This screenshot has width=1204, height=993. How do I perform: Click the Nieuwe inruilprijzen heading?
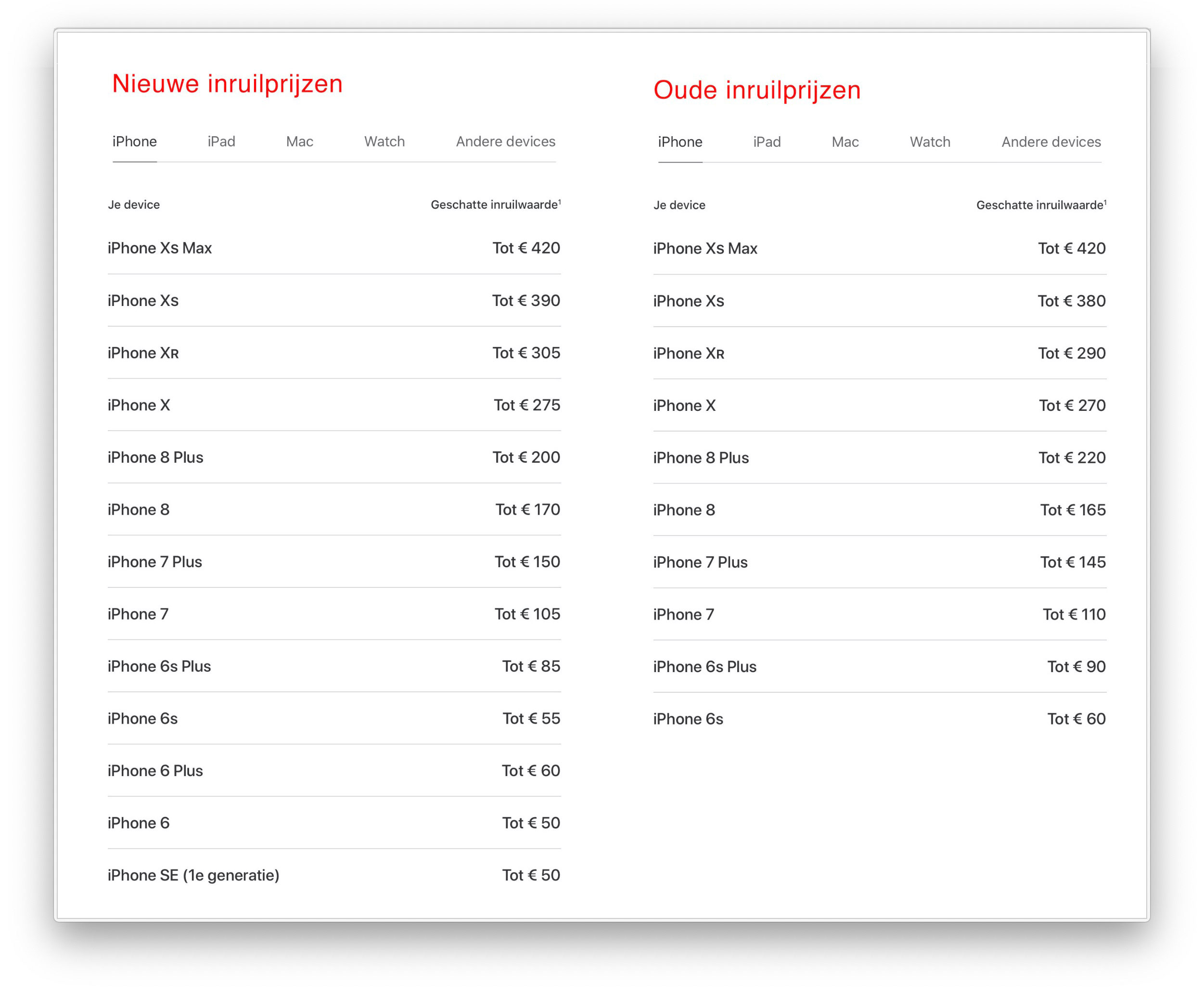(228, 84)
